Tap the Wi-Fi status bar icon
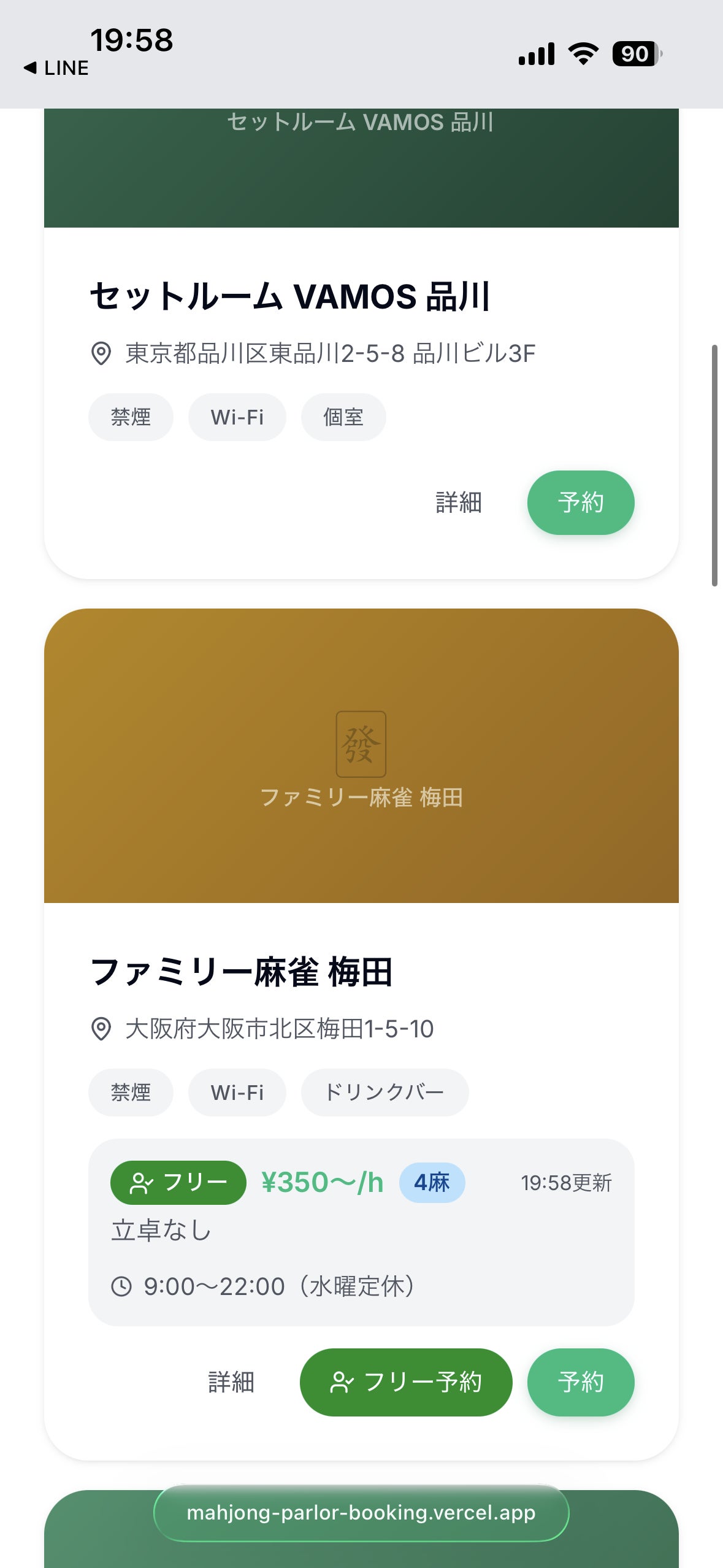This screenshot has width=723, height=1568. tap(583, 54)
